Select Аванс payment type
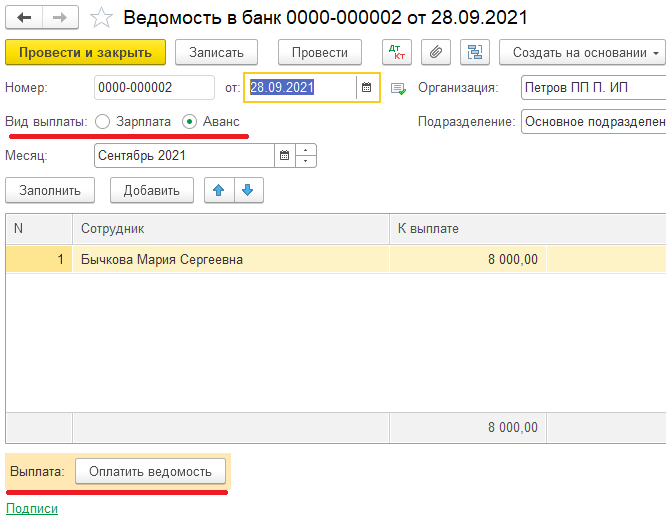The height and width of the screenshot is (523, 666). [190, 121]
